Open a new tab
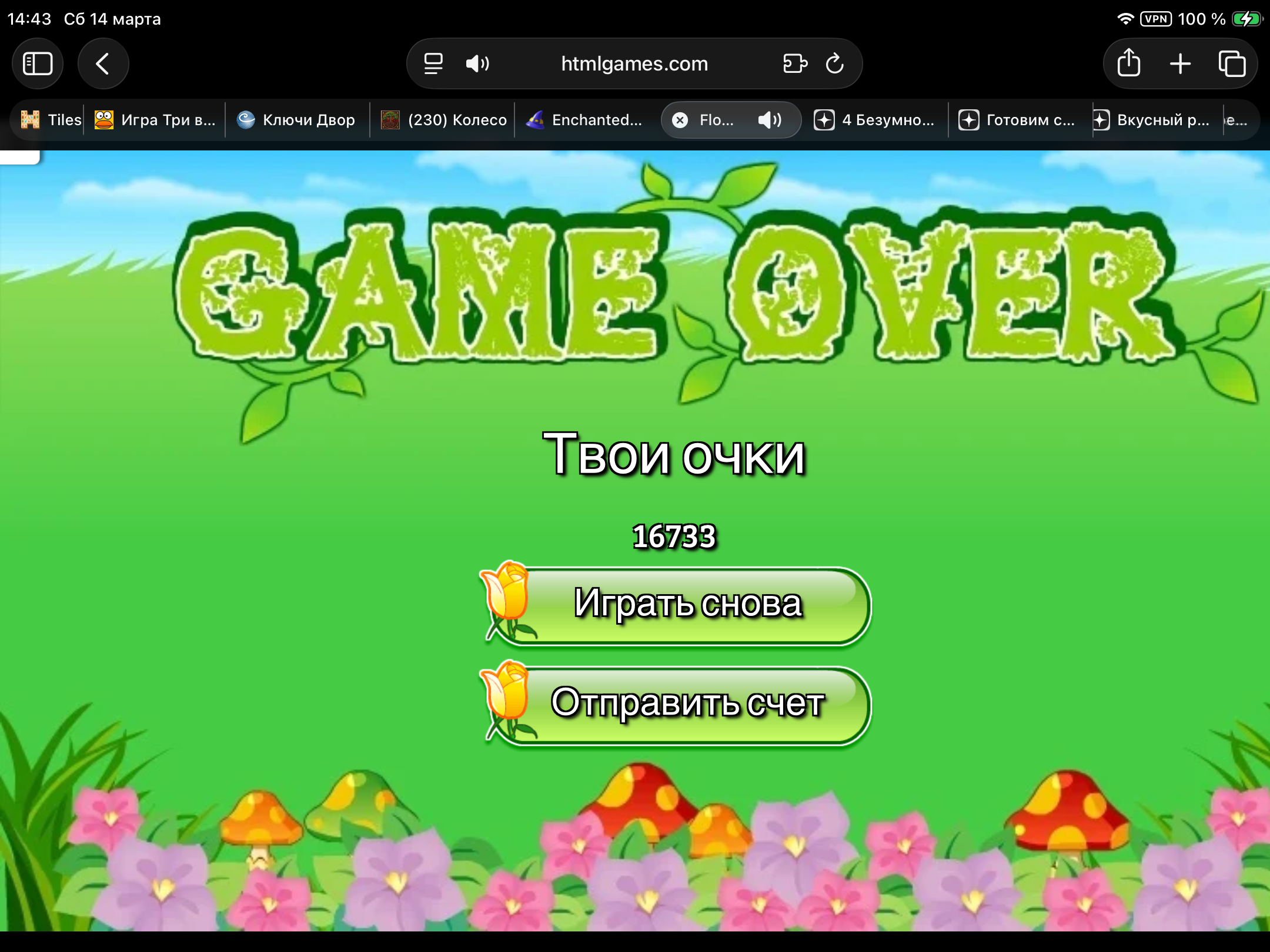Screen dimensions: 1270x952 tap(1180, 63)
